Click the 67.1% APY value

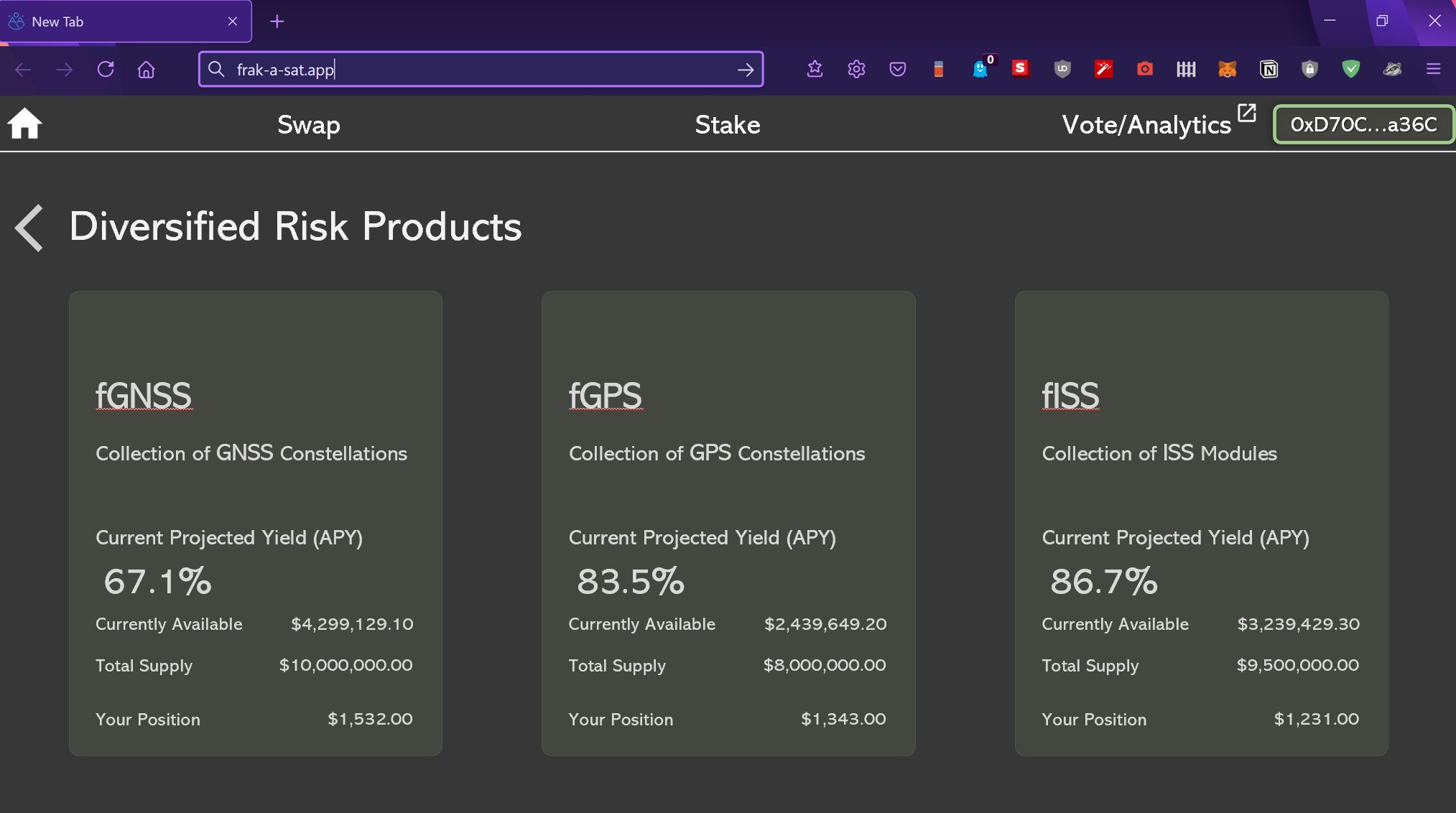point(157,581)
